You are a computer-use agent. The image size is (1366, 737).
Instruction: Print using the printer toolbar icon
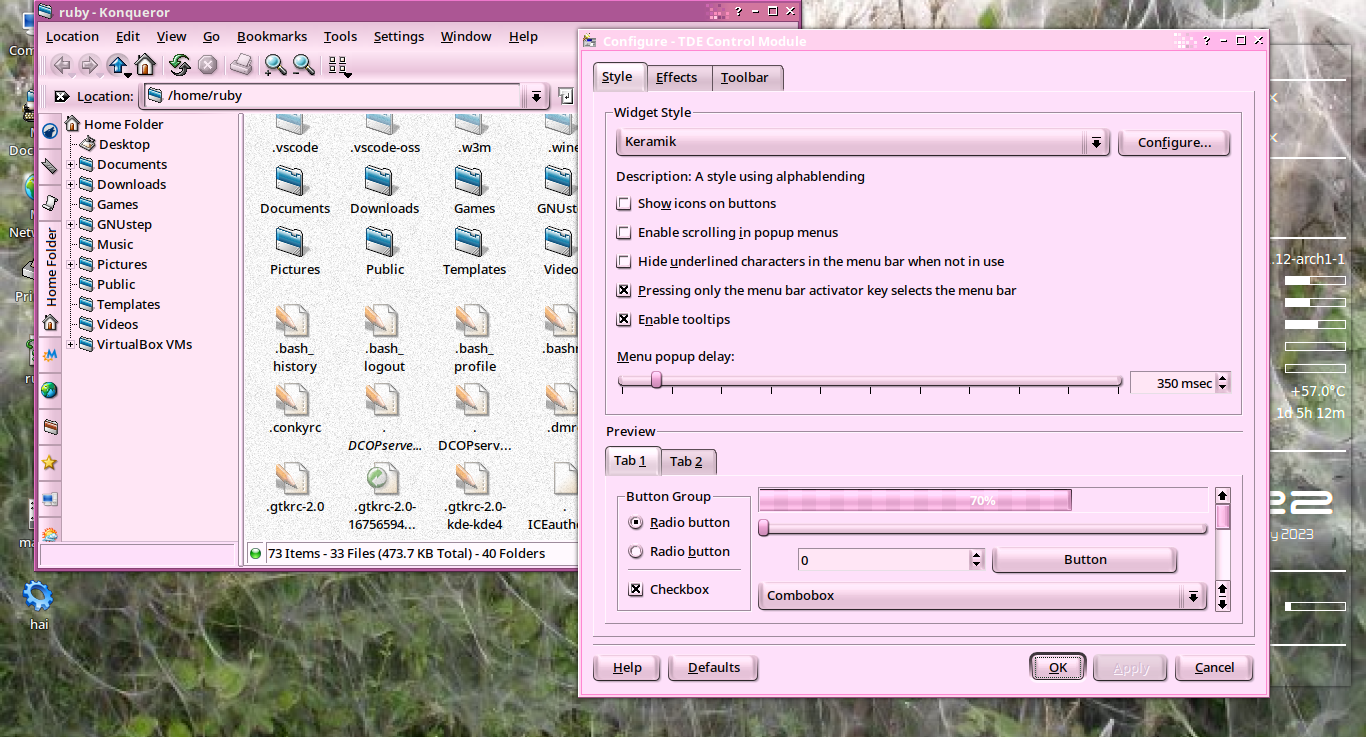[x=241, y=66]
